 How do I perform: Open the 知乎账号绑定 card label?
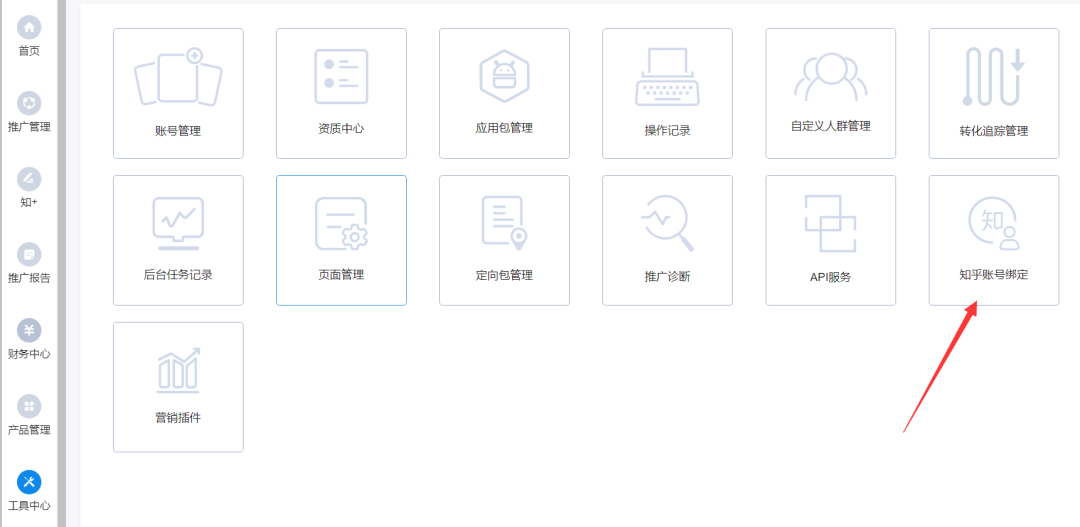coord(994,275)
